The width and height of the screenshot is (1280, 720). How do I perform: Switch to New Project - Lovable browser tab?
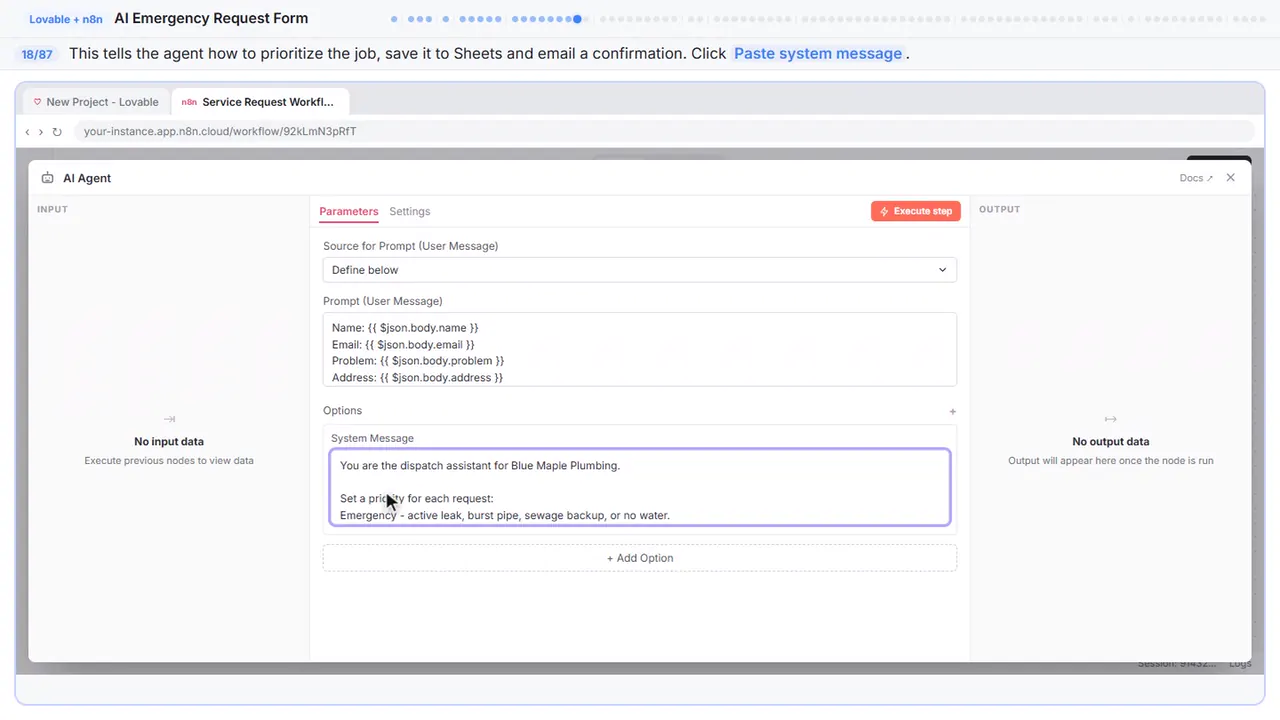tap(96, 102)
